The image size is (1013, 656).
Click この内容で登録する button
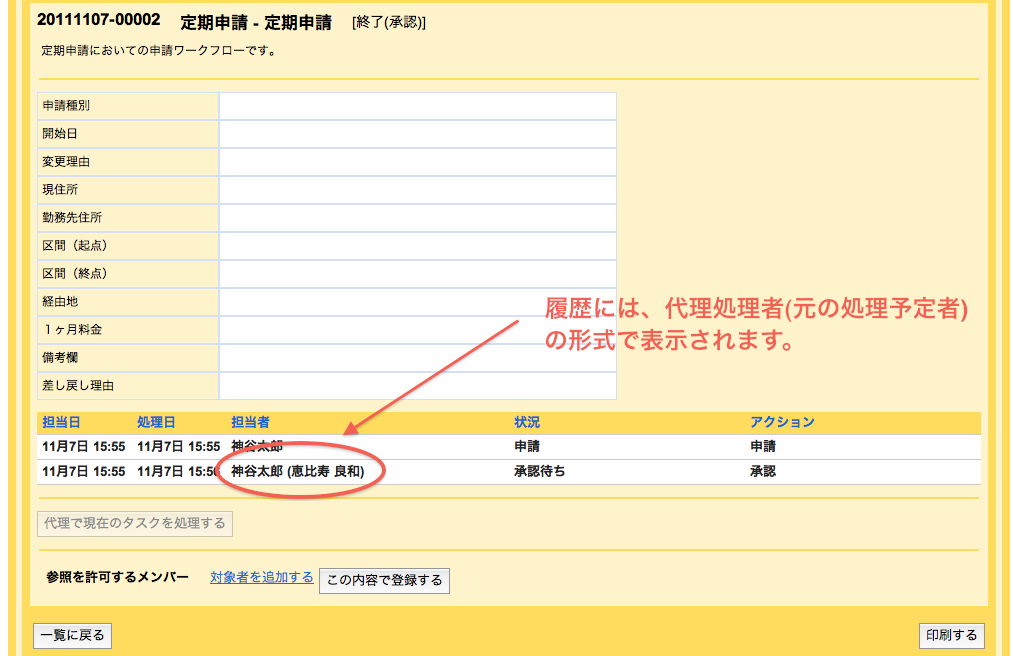pyautogui.click(x=384, y=580)
